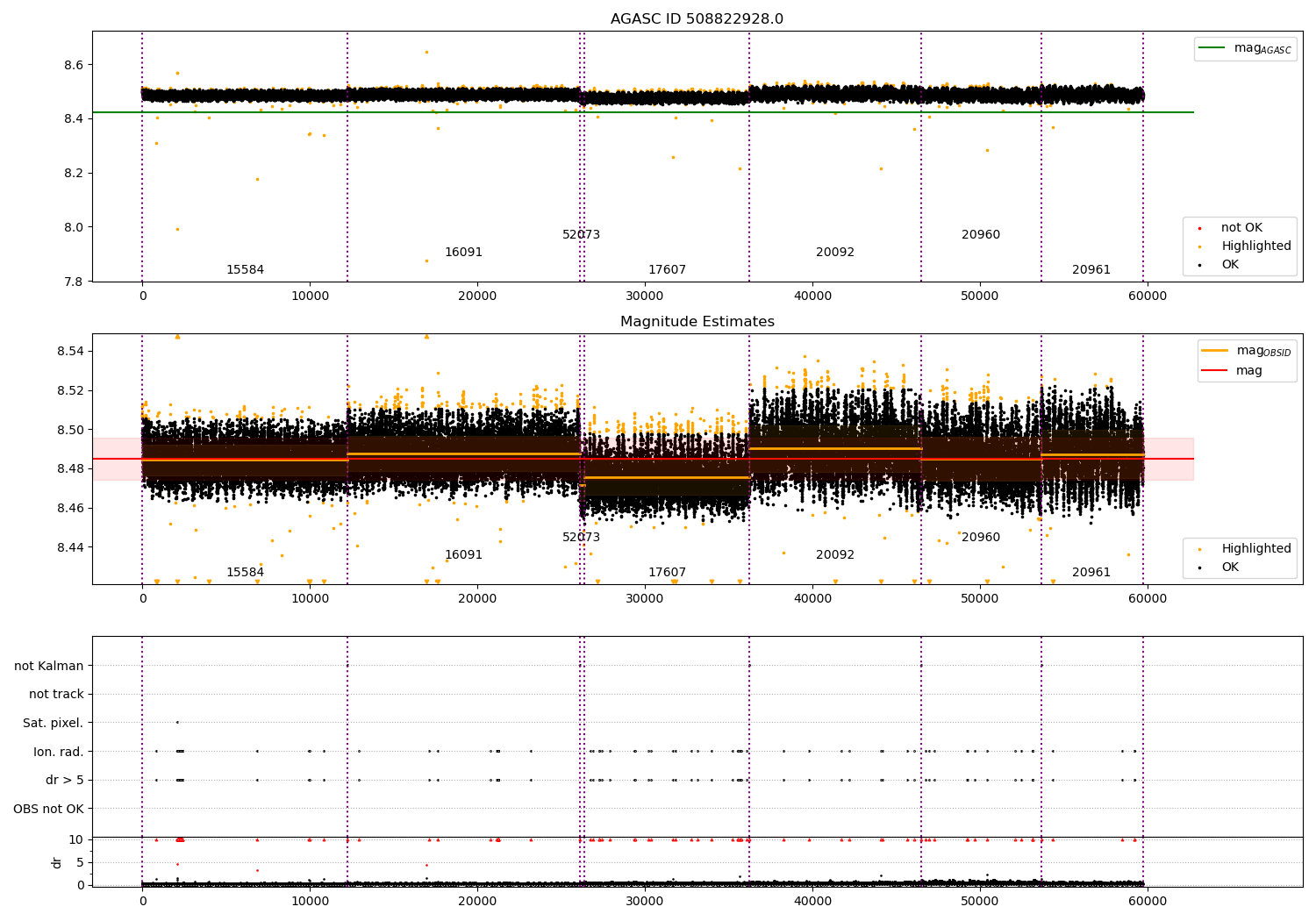Click the 'not track' axis label
The image size is (1316, 921).
[56, 695]
